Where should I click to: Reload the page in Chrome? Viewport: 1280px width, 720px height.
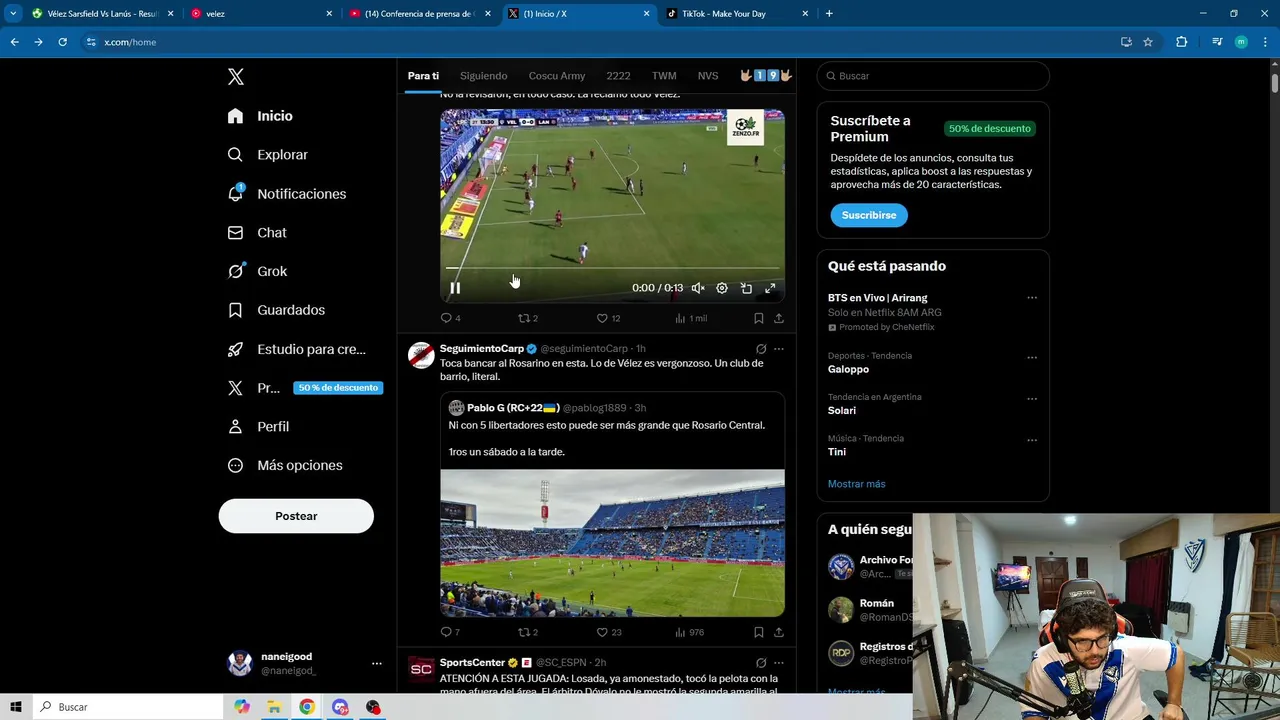[62, 42]
